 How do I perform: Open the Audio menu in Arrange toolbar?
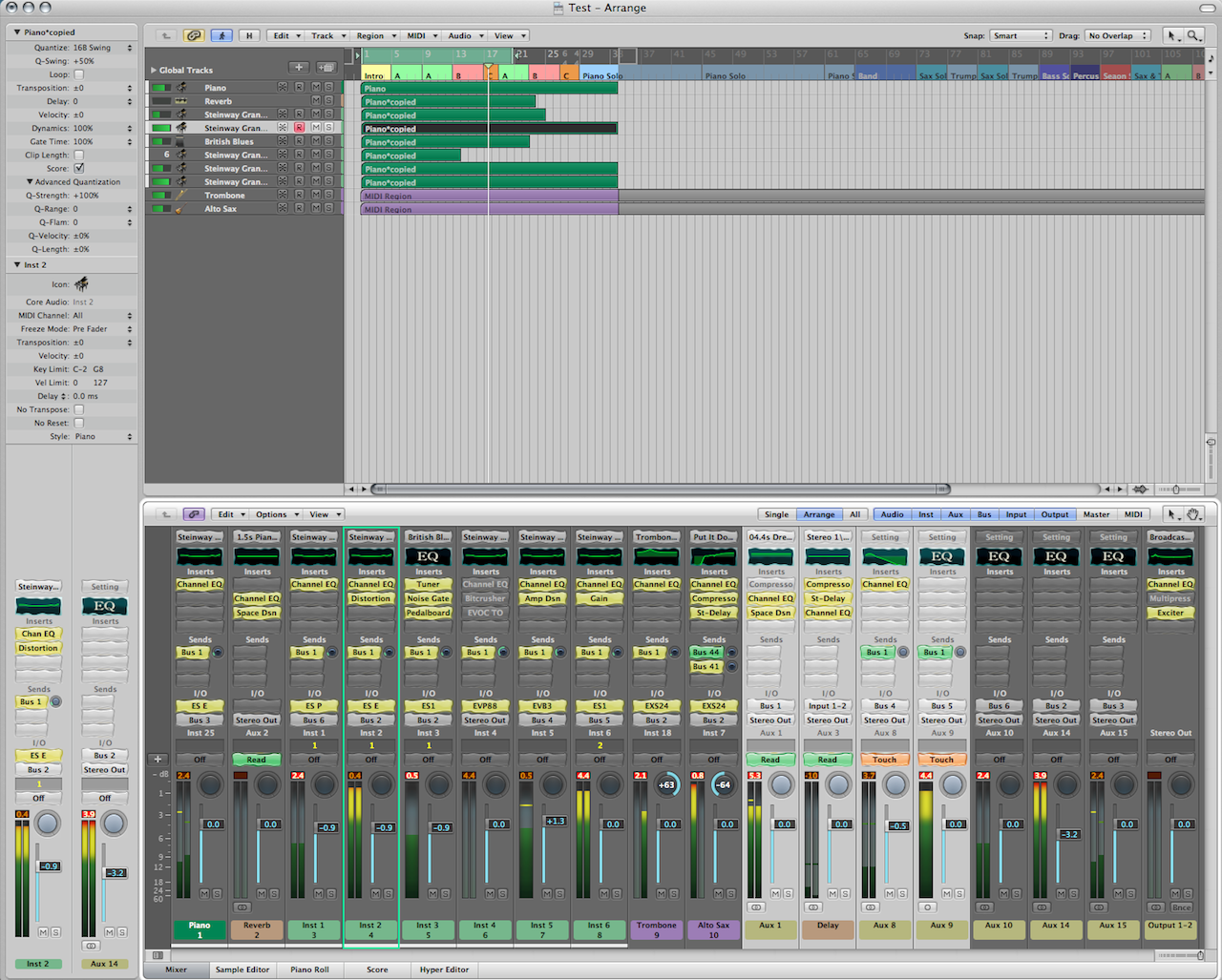(465, 35)
